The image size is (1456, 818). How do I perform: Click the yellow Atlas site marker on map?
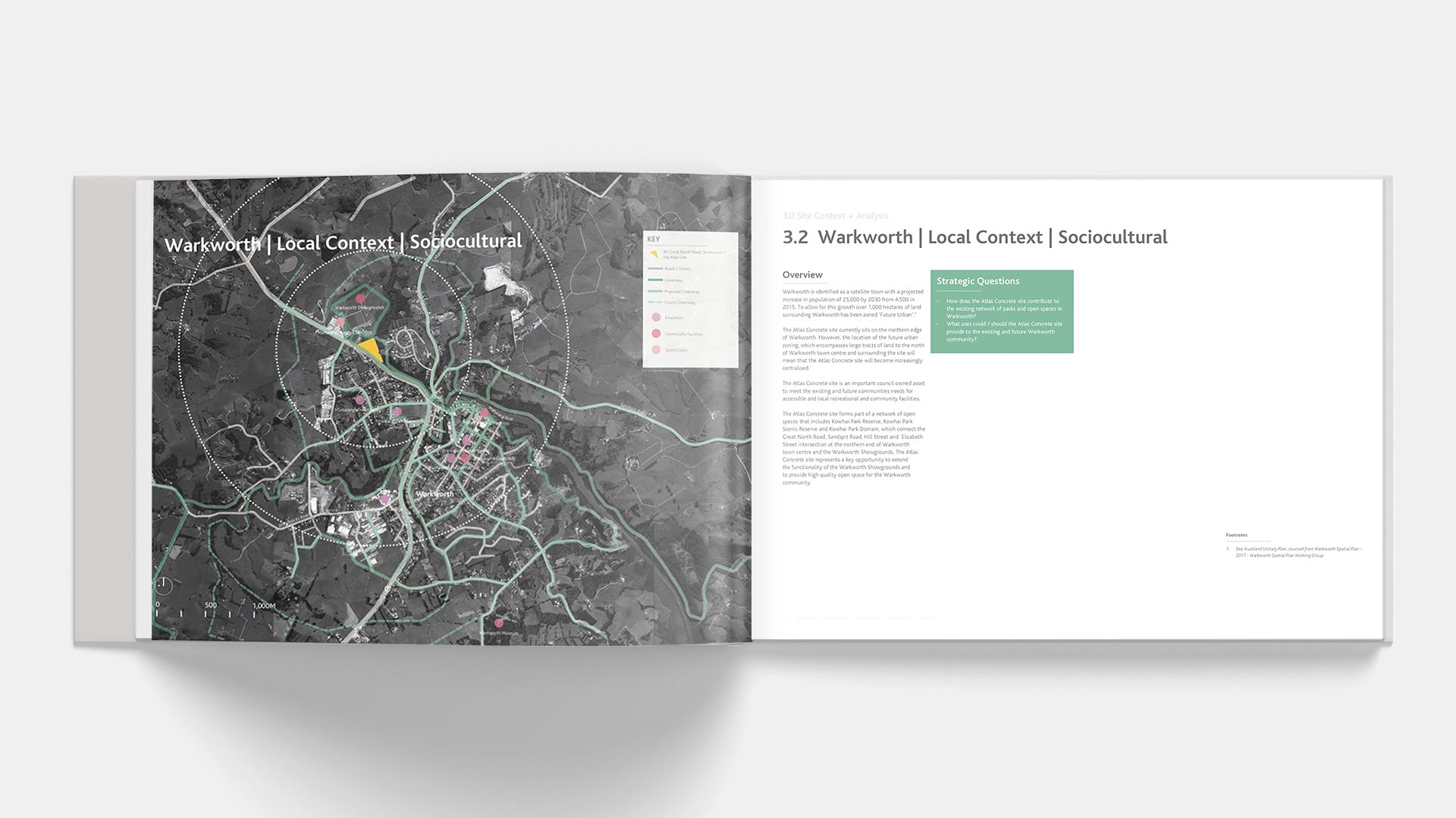pyautogui.click(x=370, y=349)
